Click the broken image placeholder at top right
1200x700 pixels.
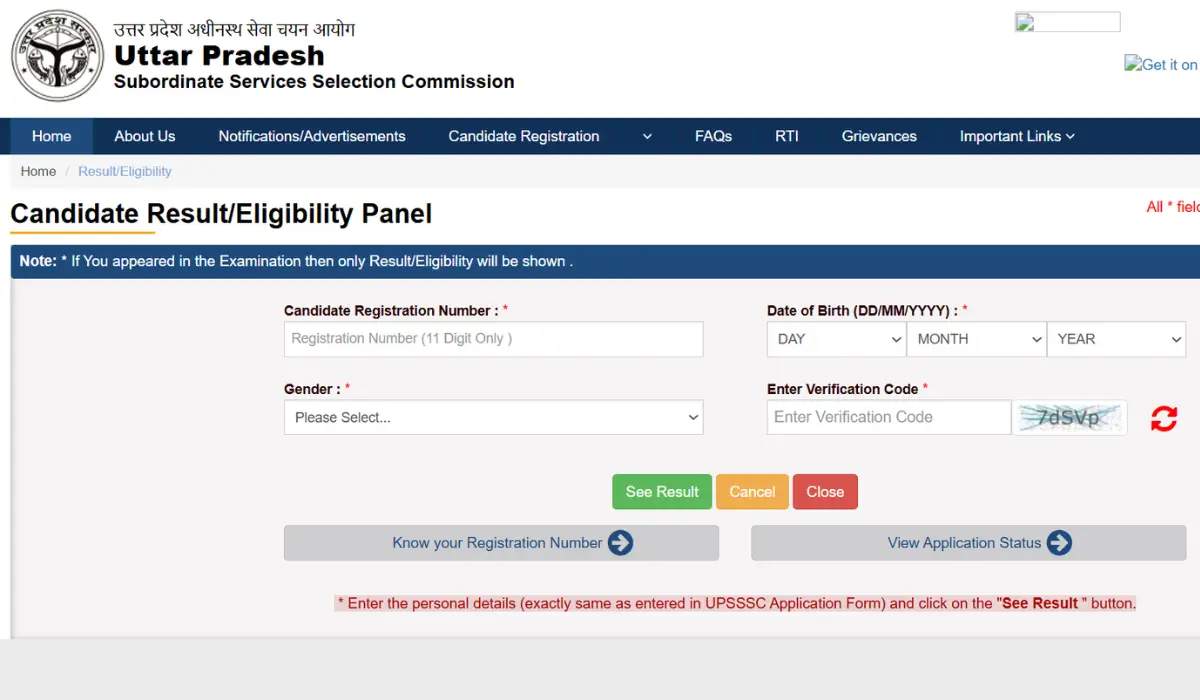[x=1067, y=21]
